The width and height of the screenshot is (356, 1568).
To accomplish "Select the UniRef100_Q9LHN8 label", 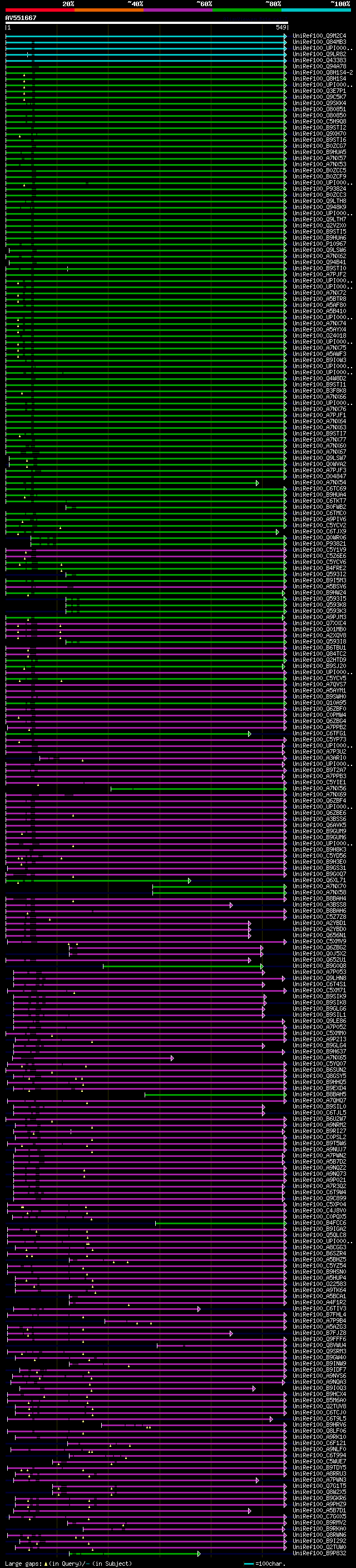I will pos(319,978).
